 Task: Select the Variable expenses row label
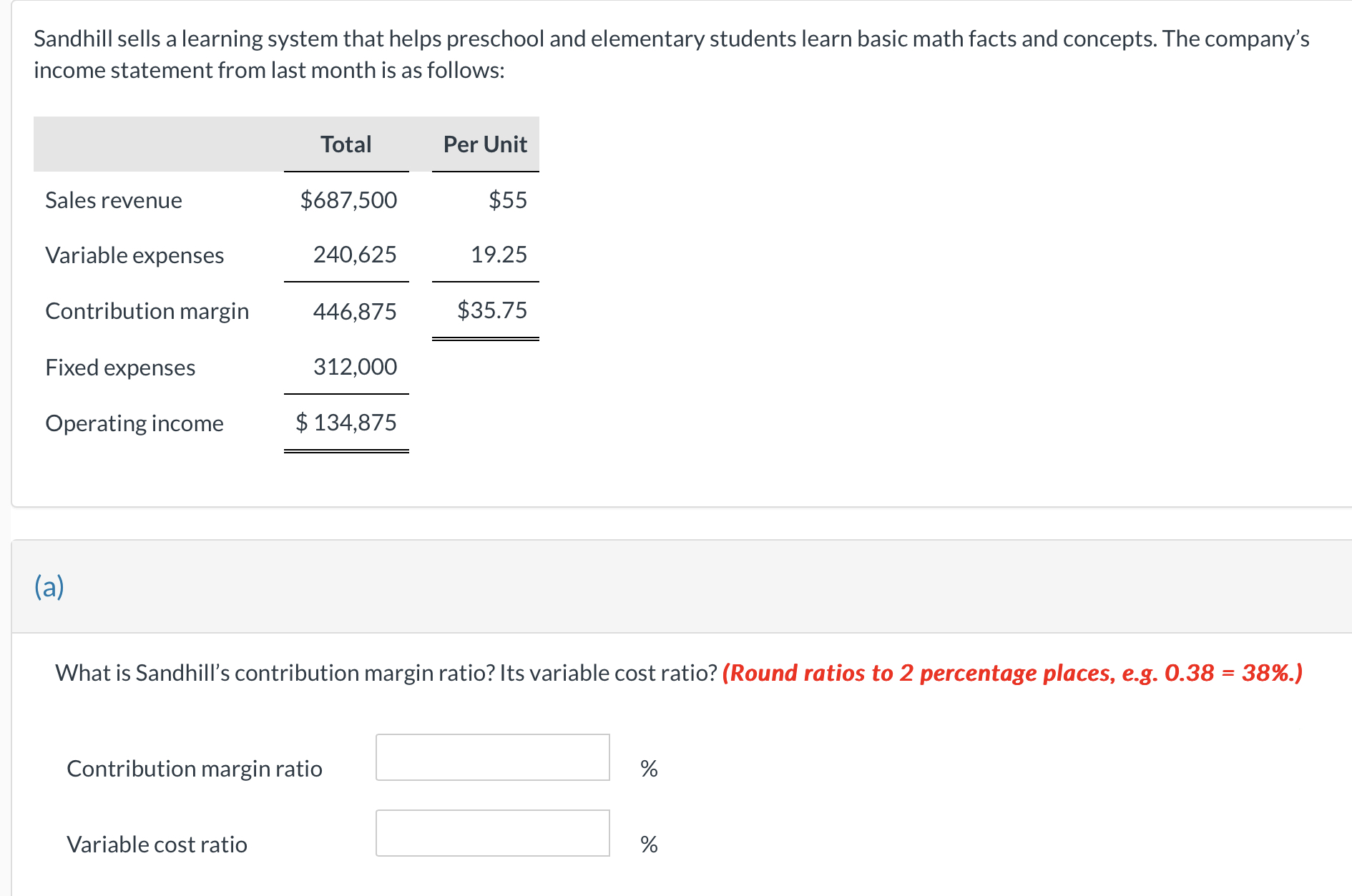pyautogui.click(x=134, y=255)
